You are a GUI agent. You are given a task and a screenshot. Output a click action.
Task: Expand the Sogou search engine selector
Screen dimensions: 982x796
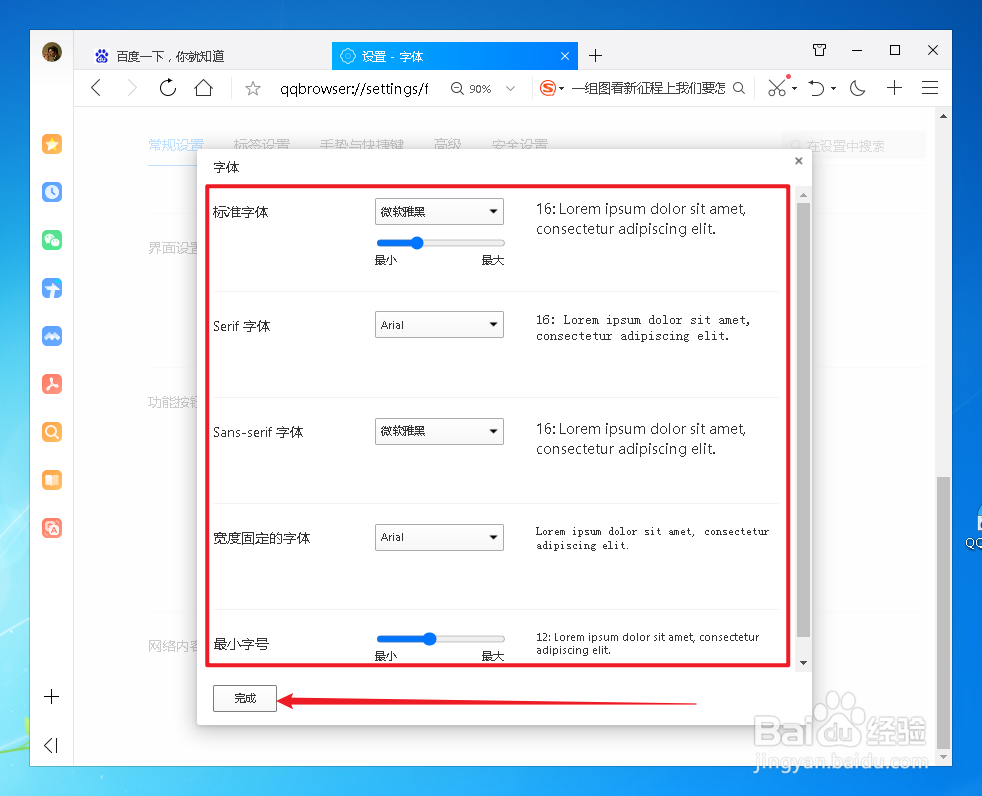(x=562, y=88)
